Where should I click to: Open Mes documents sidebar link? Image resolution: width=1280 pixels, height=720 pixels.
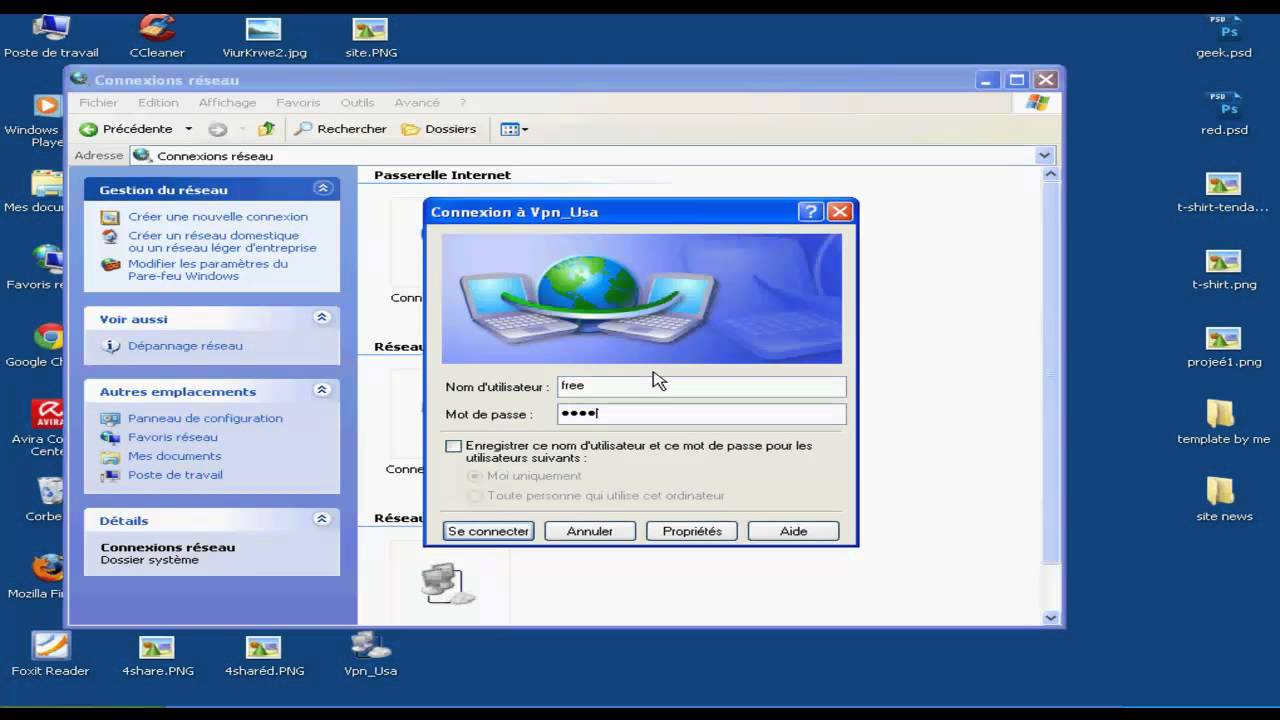[174, 456]
